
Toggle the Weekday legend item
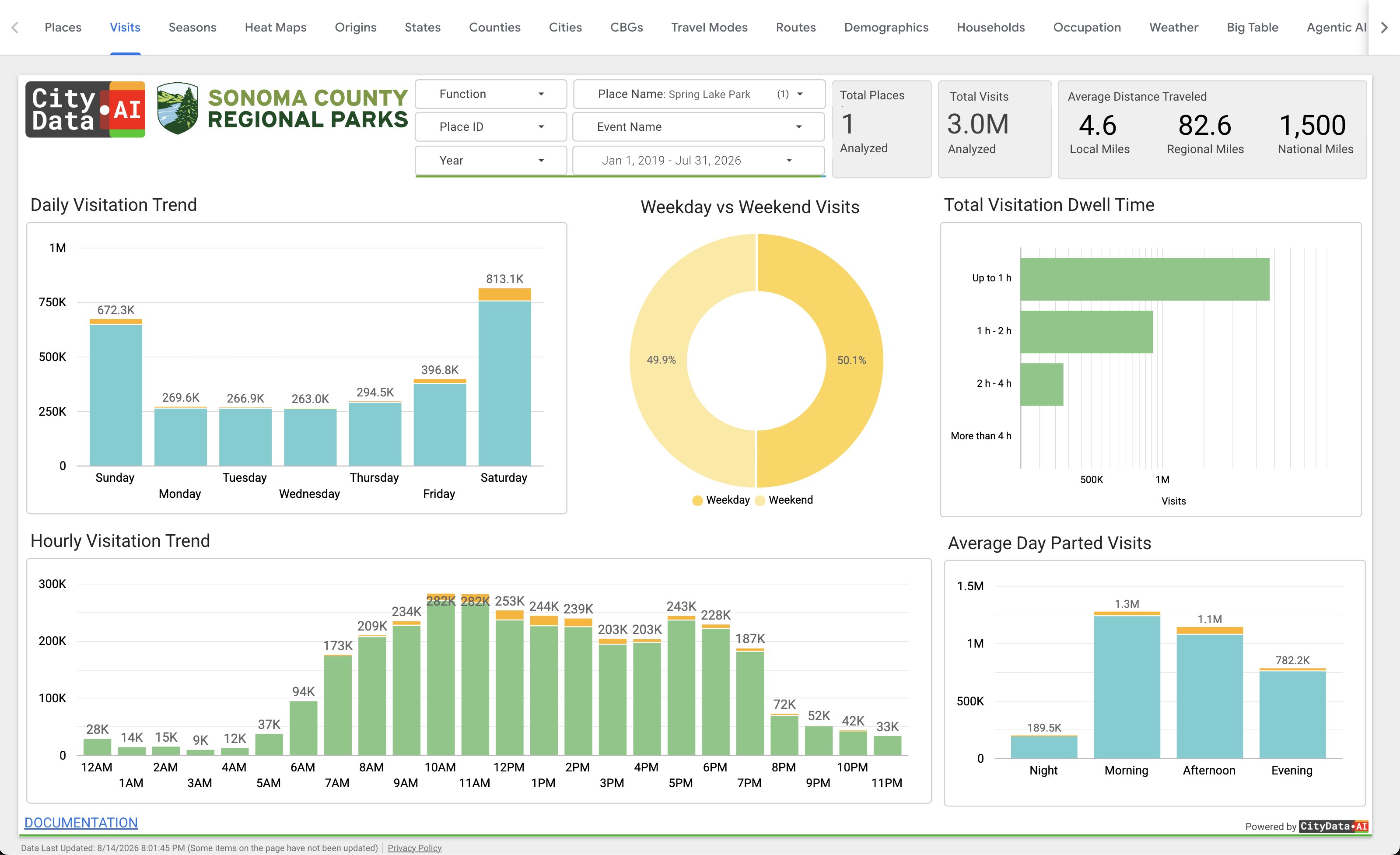(x=721, y=500)
